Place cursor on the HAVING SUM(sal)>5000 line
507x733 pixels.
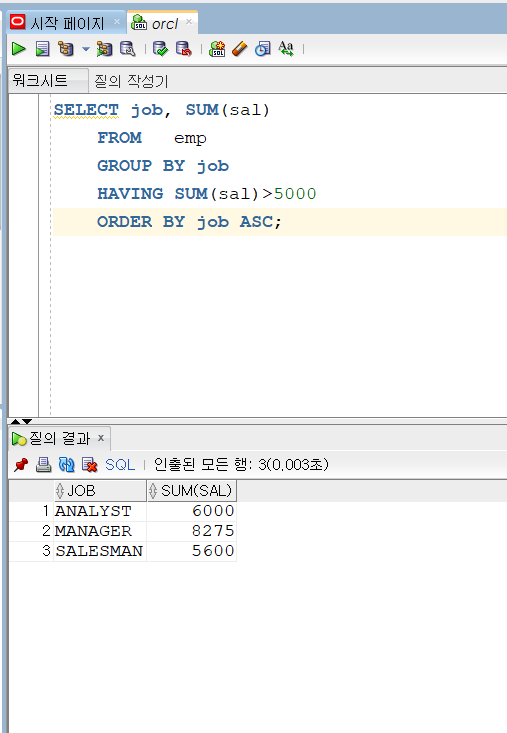[x=207, y=194]
